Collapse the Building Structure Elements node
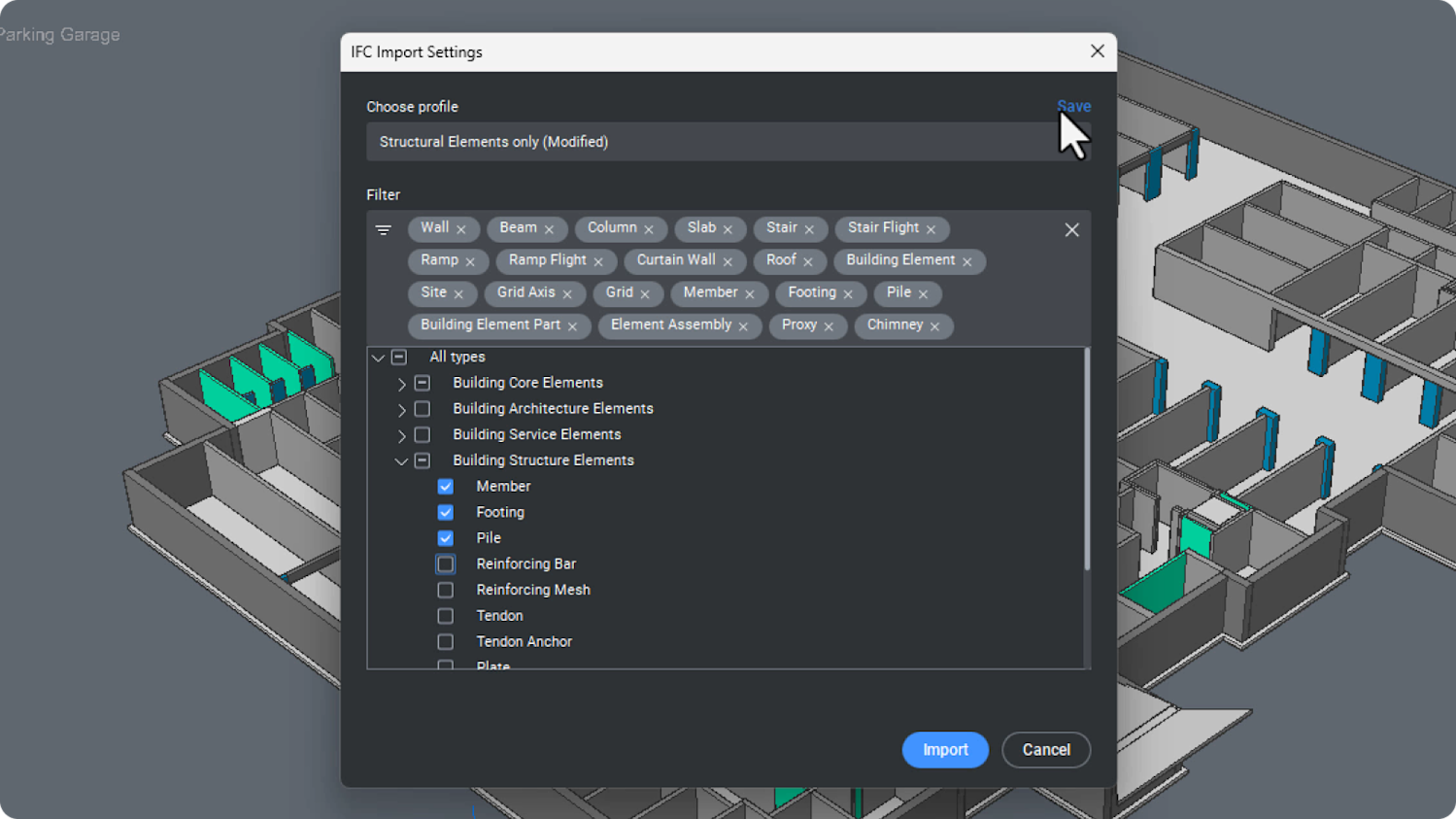This screenshot has width=1456, height=819. coord(401,461)
